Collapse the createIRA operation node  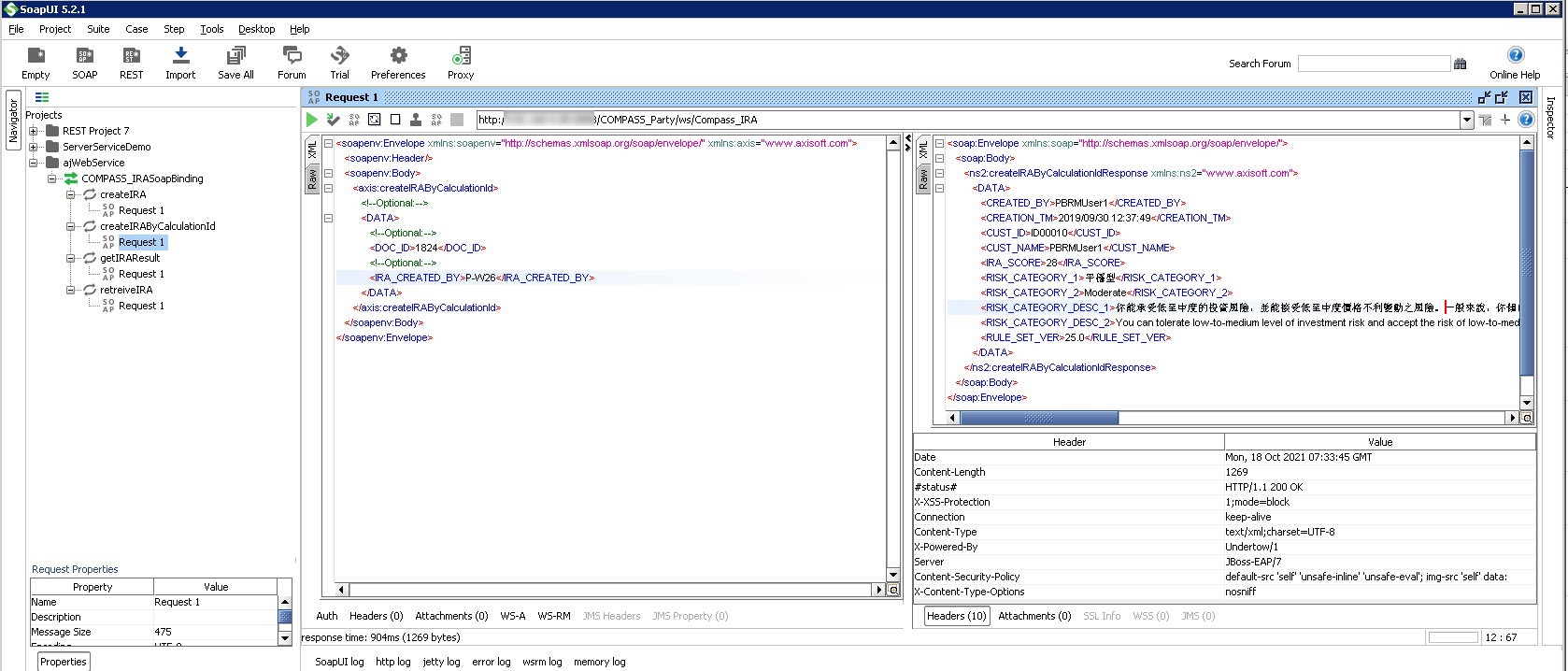click(x=71, y=194)
